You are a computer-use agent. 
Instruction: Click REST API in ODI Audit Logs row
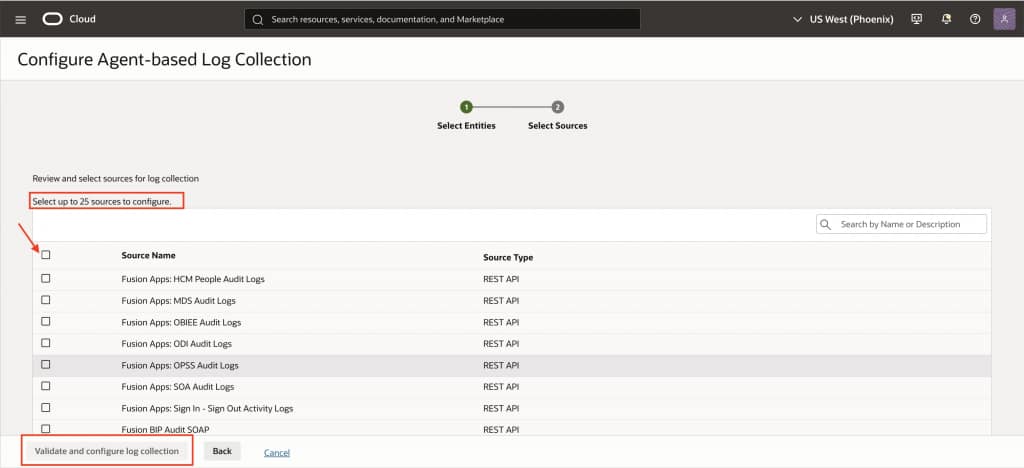(x=501, y=343)
